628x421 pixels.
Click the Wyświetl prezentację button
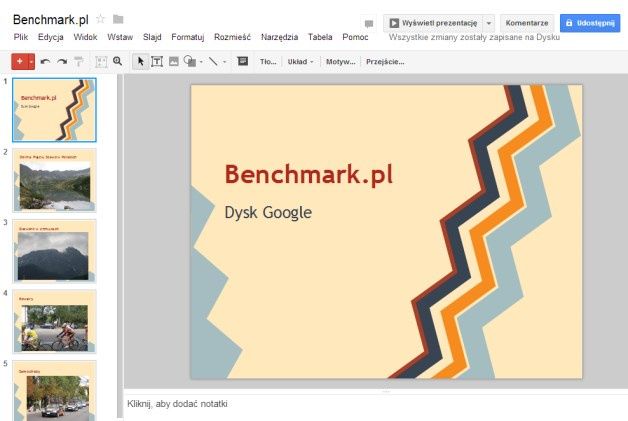433,23
